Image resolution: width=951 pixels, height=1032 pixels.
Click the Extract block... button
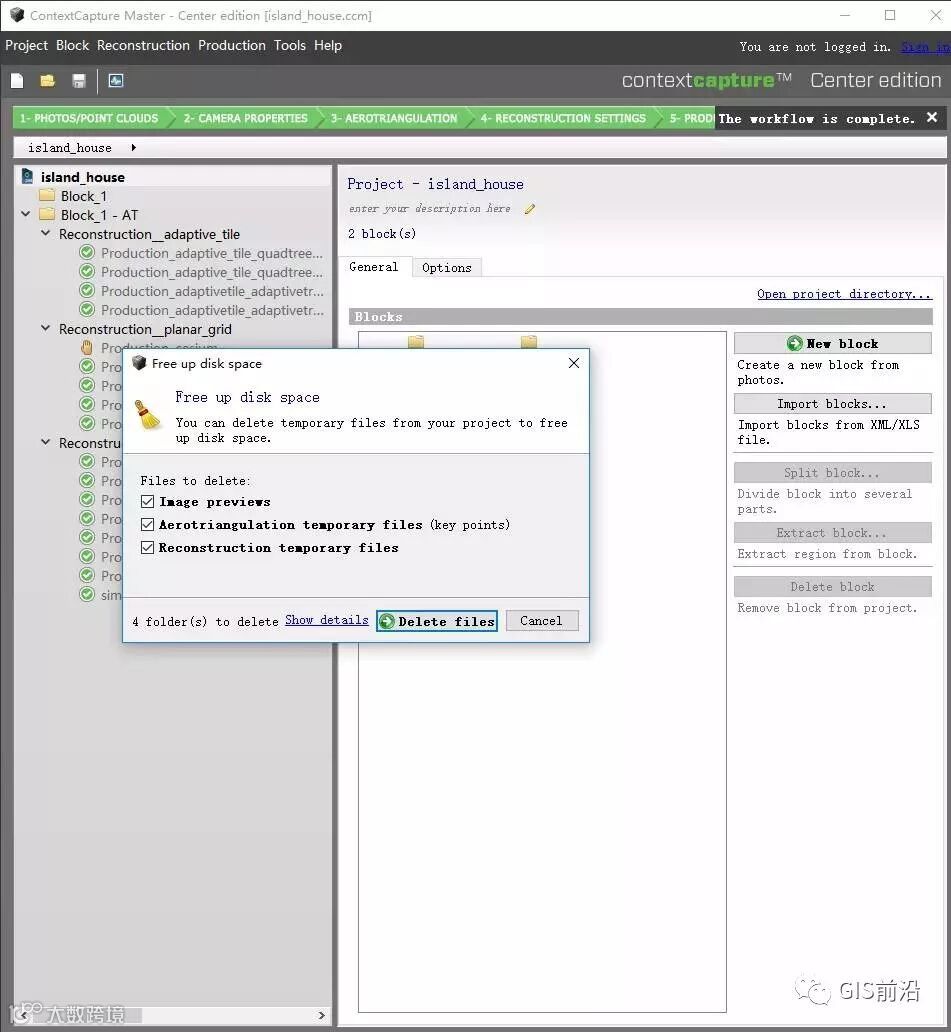click(x=833, y=532)
